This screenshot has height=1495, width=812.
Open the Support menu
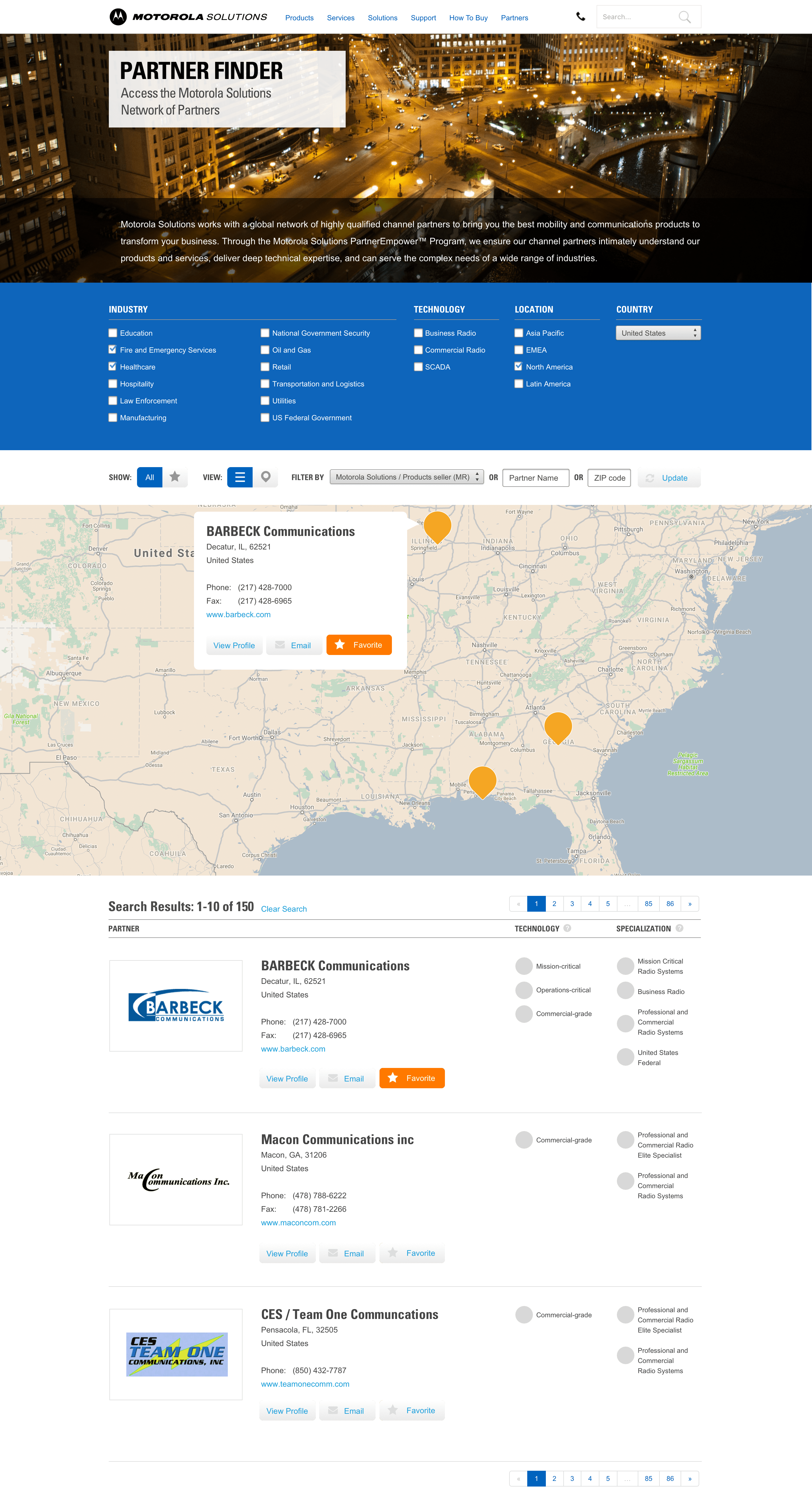(x=423, y=18)
